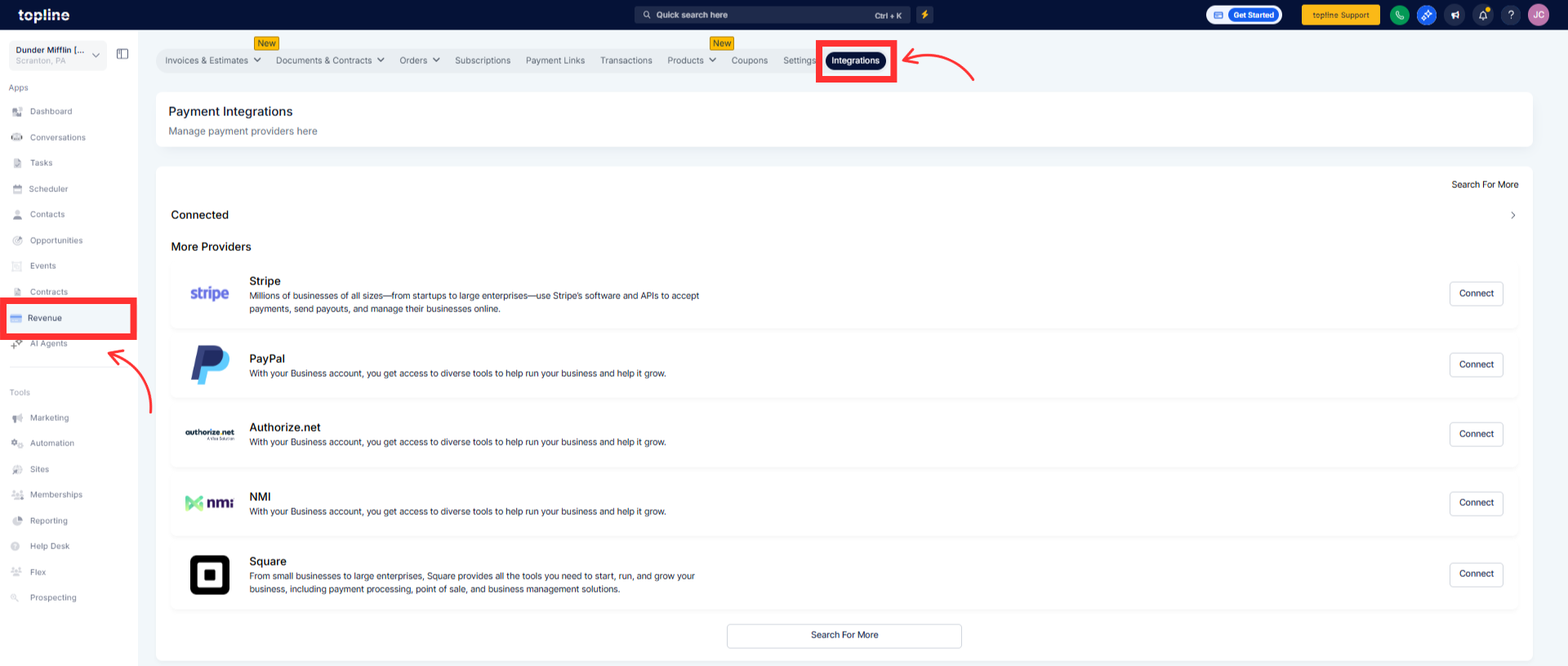The width and height of the screenshot is (1568, 666).
Task: Connect the PayPal provider
Action: pos(1477,364)
